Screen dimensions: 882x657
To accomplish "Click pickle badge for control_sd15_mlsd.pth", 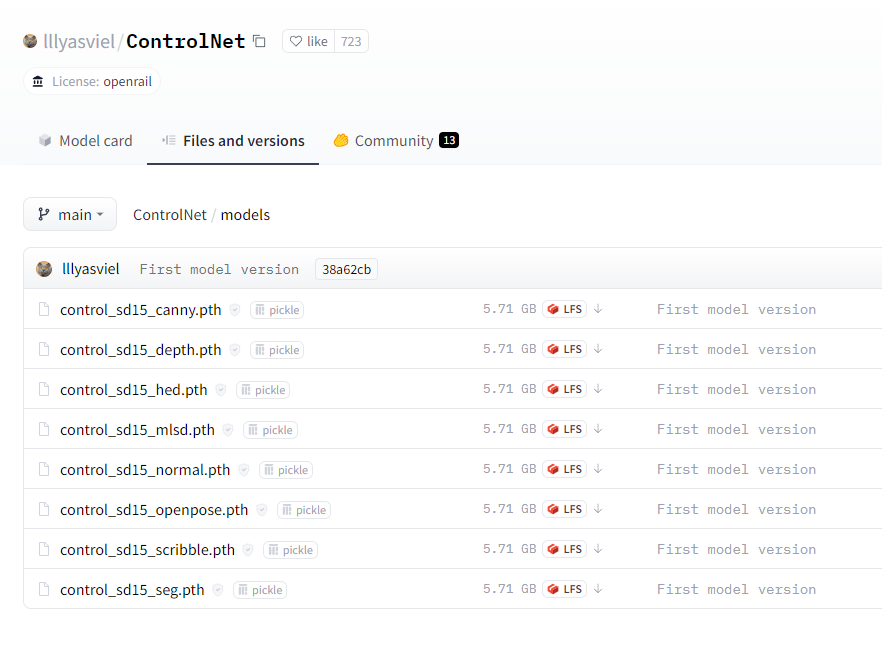I will point(270,430).
